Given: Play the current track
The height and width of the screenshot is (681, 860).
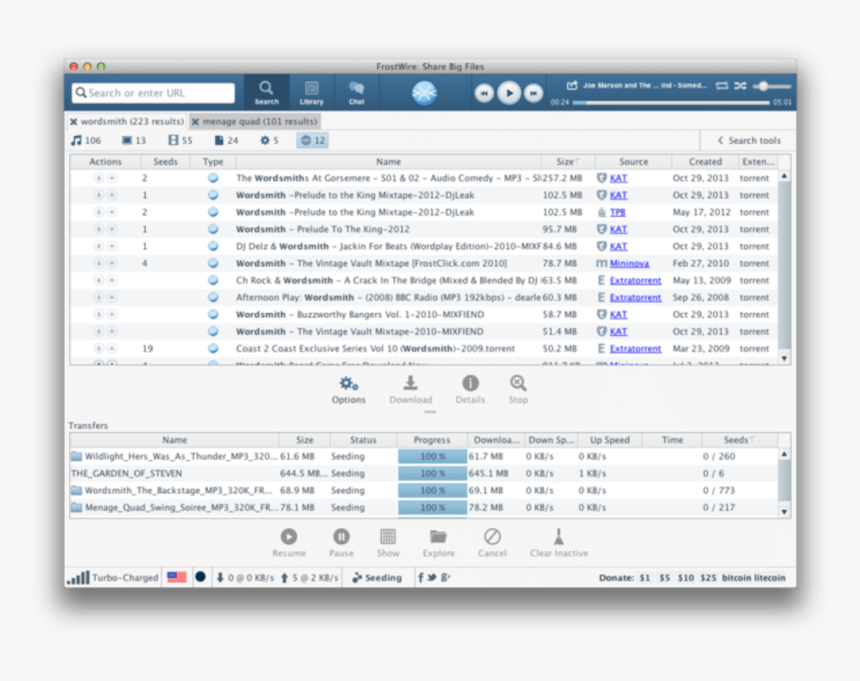Looking at the screenshot, I should (509, 93).
